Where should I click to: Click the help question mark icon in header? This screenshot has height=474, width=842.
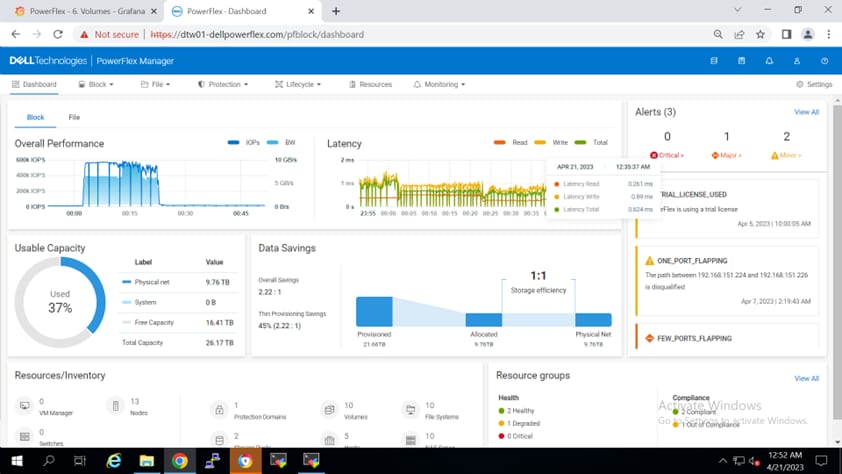(824, 61)
